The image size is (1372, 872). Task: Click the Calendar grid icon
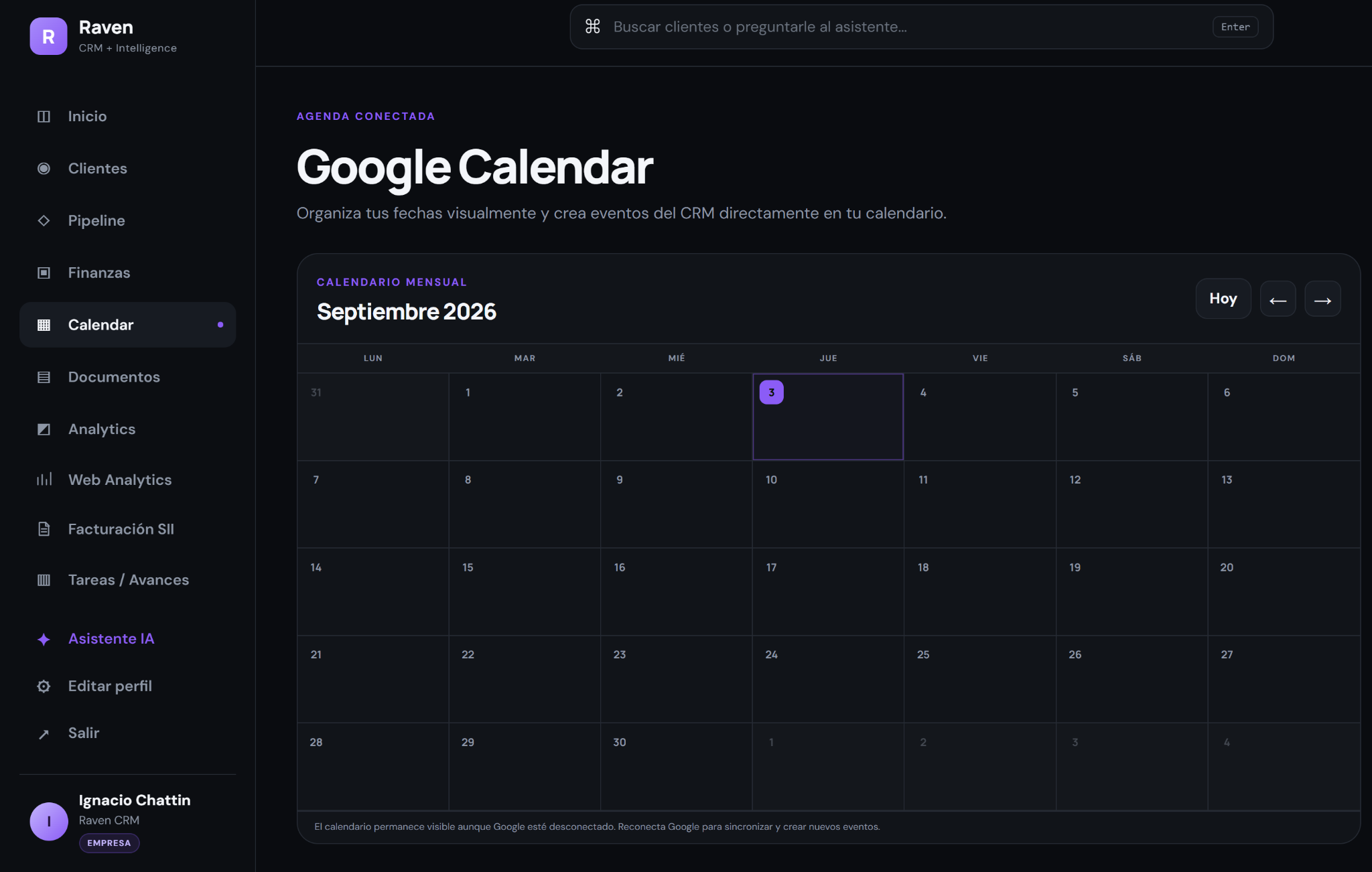click(44, 325)
